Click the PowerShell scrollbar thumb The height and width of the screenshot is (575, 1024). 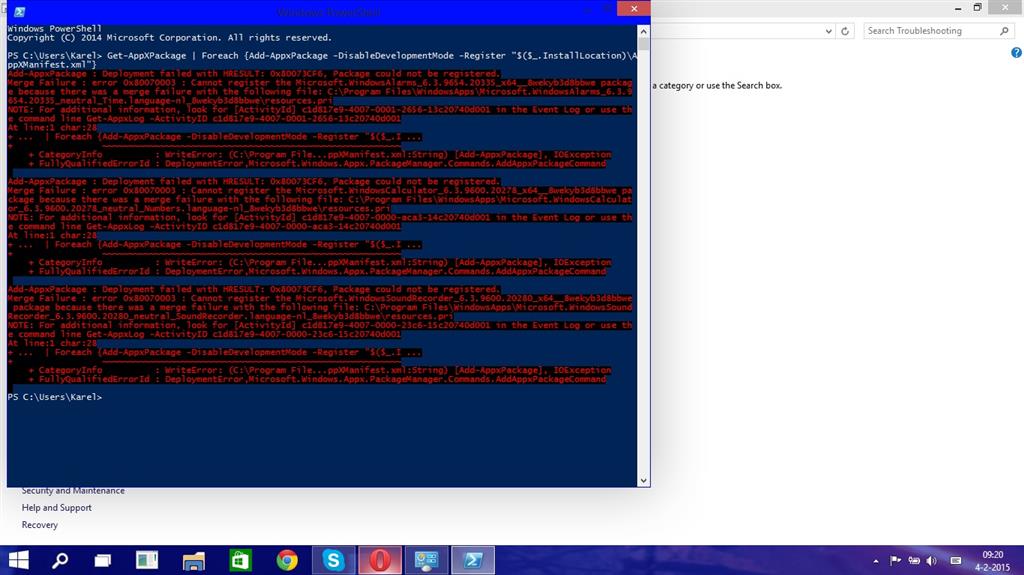click(x=644, y=44)
